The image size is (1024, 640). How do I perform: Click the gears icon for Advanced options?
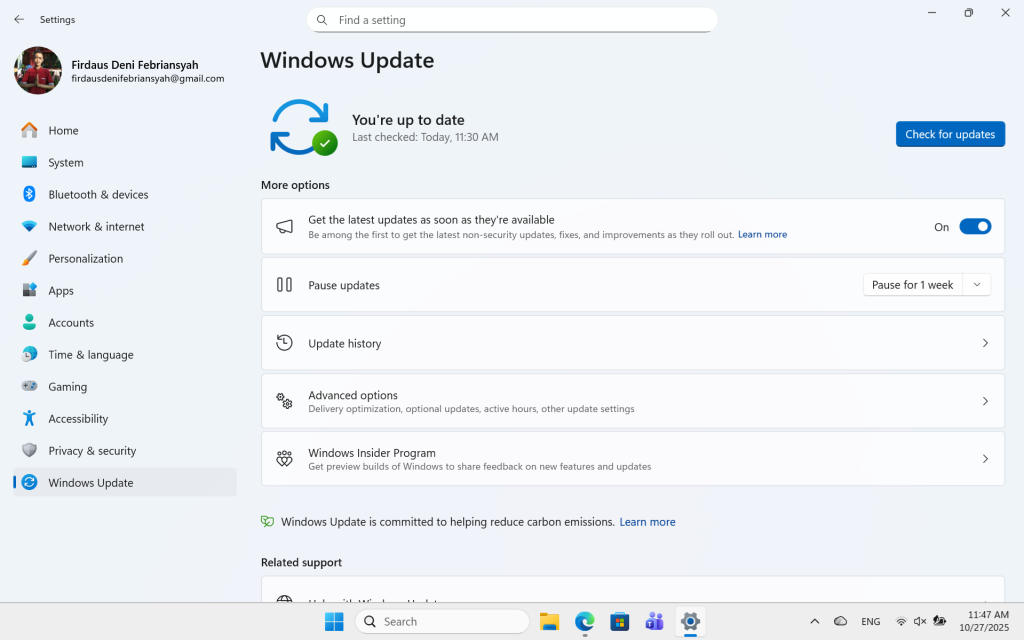pyautogui.click(x=284, y=401)
